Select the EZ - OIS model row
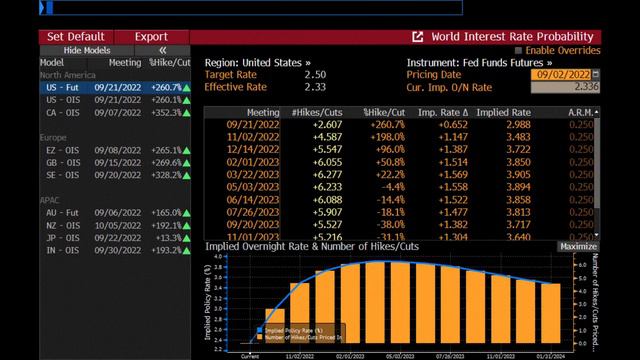This screenshot has height=360, width=640. pos(115,150)
